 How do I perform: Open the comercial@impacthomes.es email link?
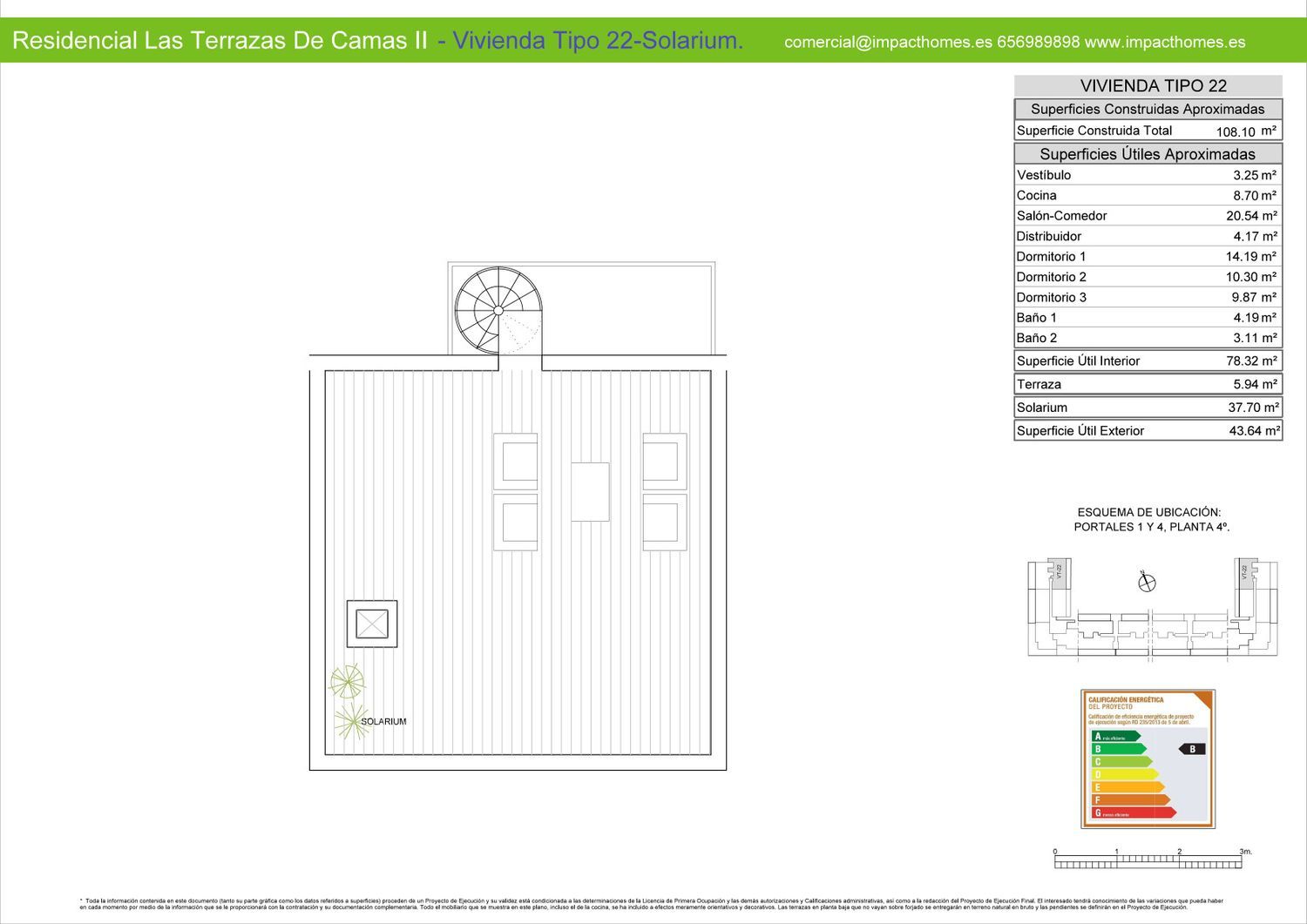[x=887, y=42]
